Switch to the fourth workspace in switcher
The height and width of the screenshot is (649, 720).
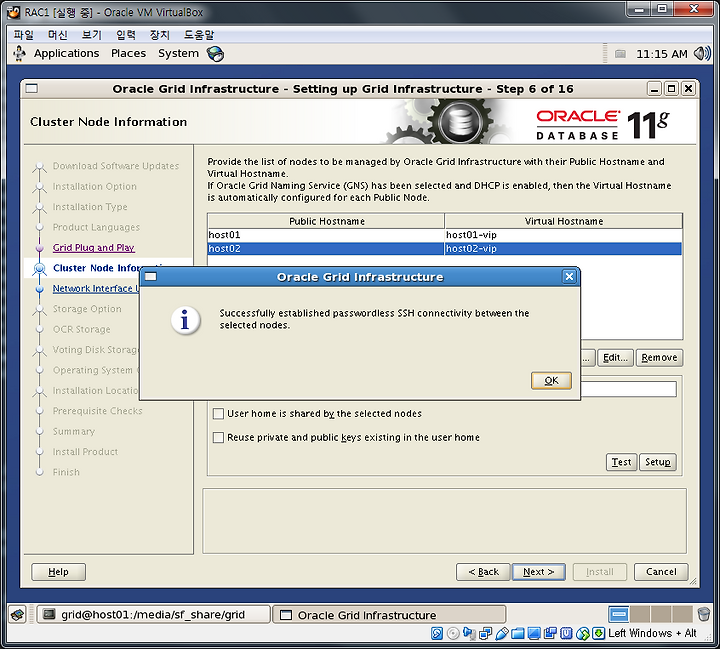tap(682, 614)
